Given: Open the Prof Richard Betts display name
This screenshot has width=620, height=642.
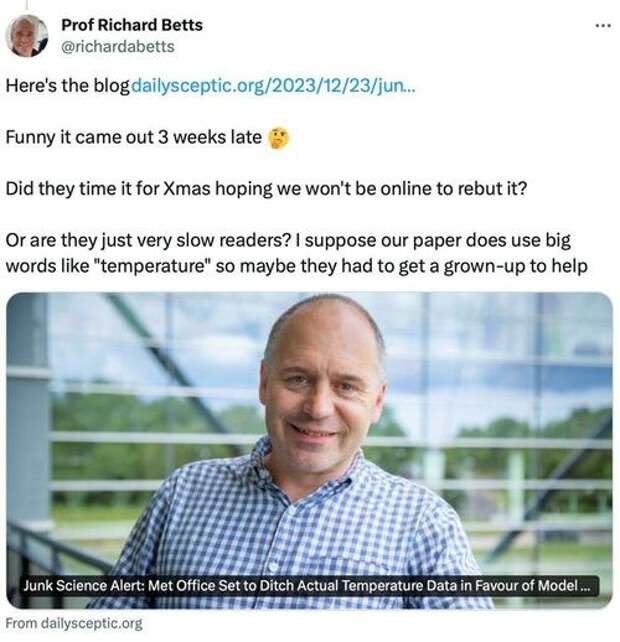Looking at the screenshot, I should [x=132, y=25].
